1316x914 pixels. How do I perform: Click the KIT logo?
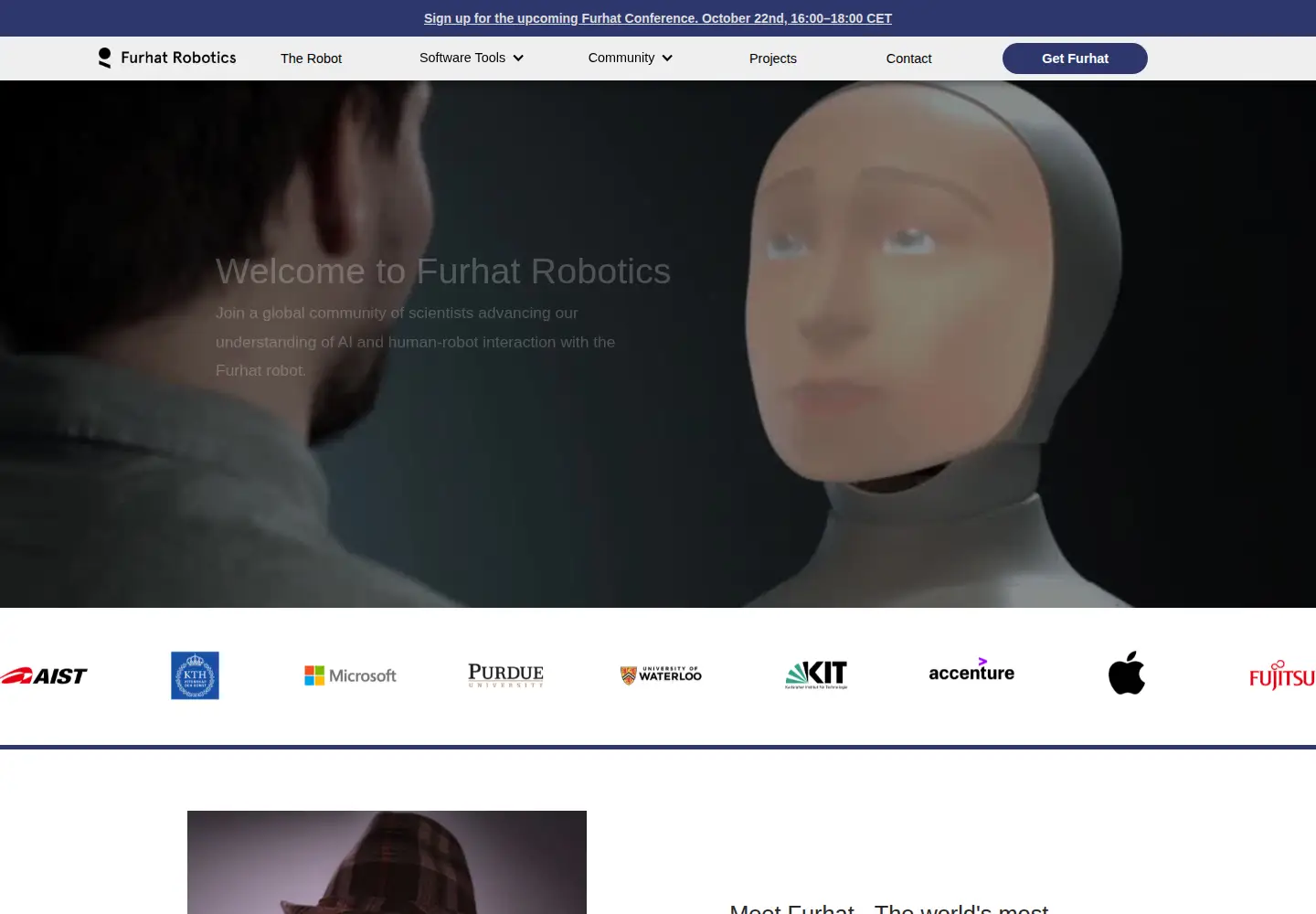pyautogui.click(x=816, y=675)
